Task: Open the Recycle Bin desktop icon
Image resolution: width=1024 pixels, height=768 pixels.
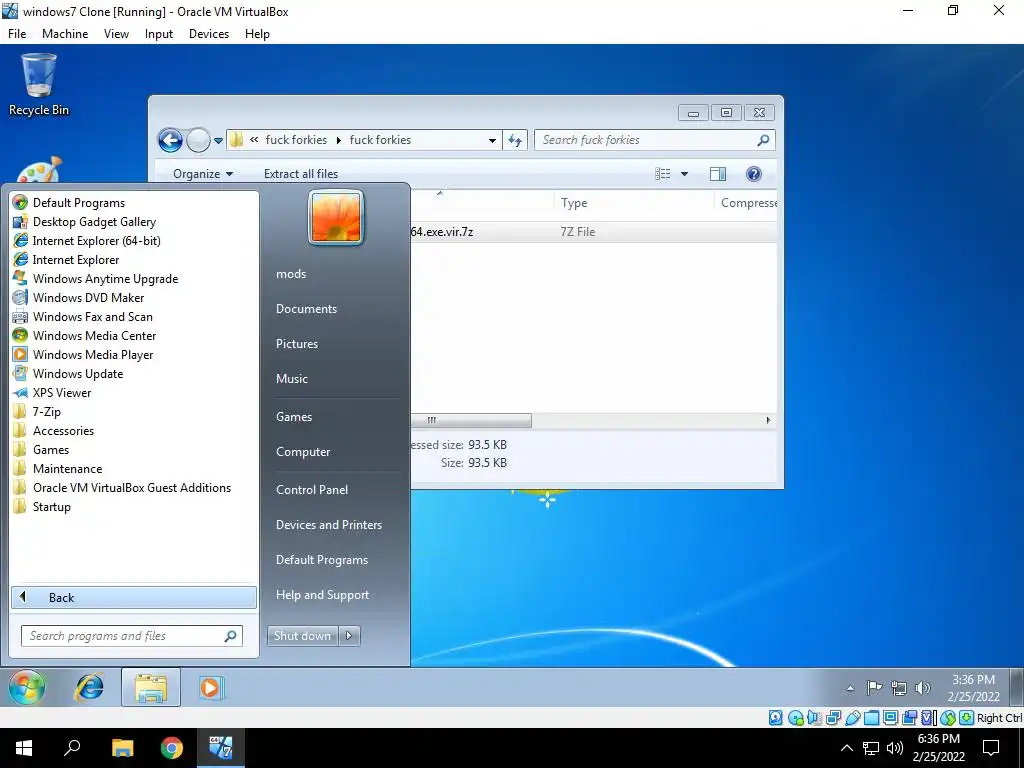Action: pos(39,86)
